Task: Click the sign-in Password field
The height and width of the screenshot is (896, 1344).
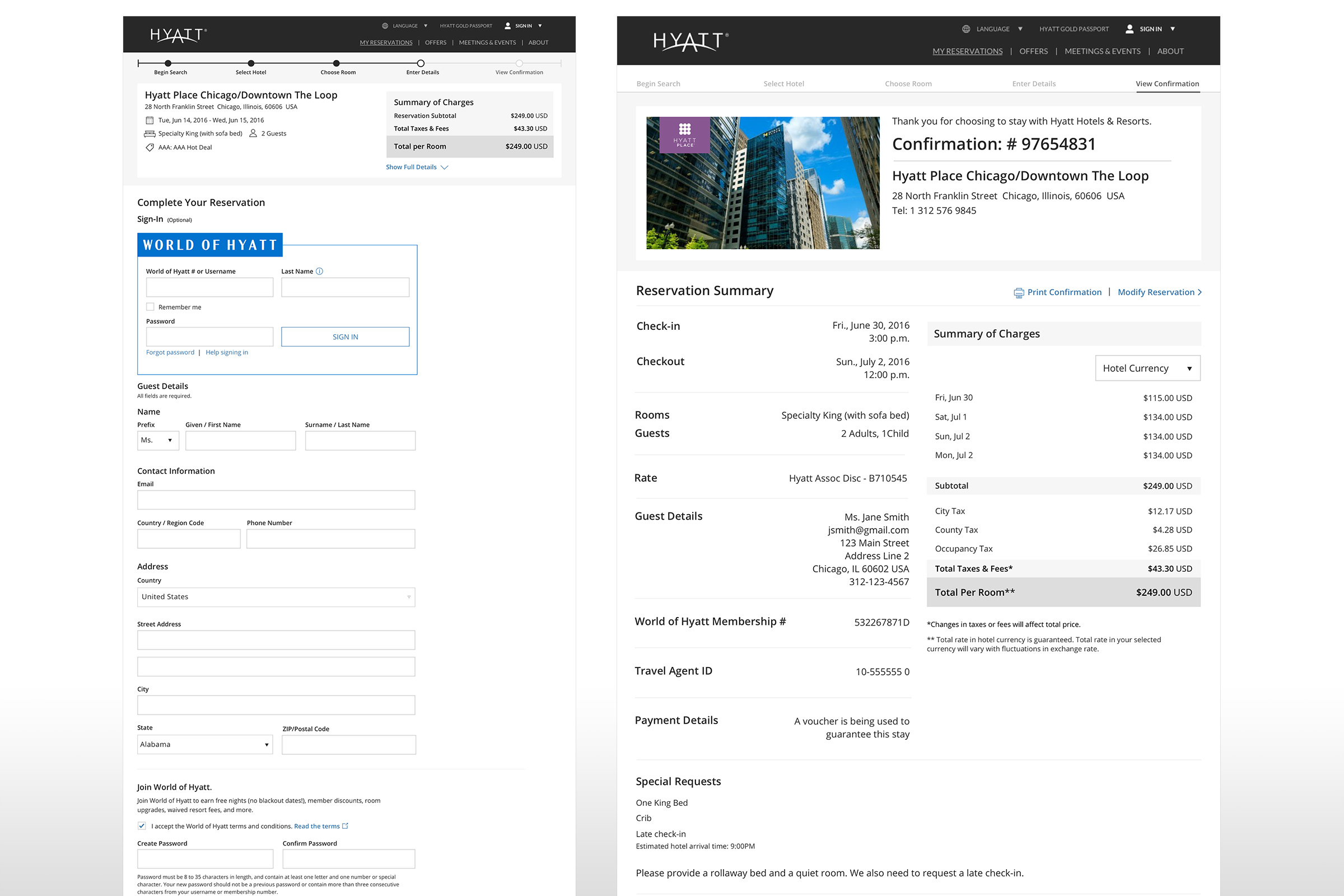Action: (x=209, y=337)
